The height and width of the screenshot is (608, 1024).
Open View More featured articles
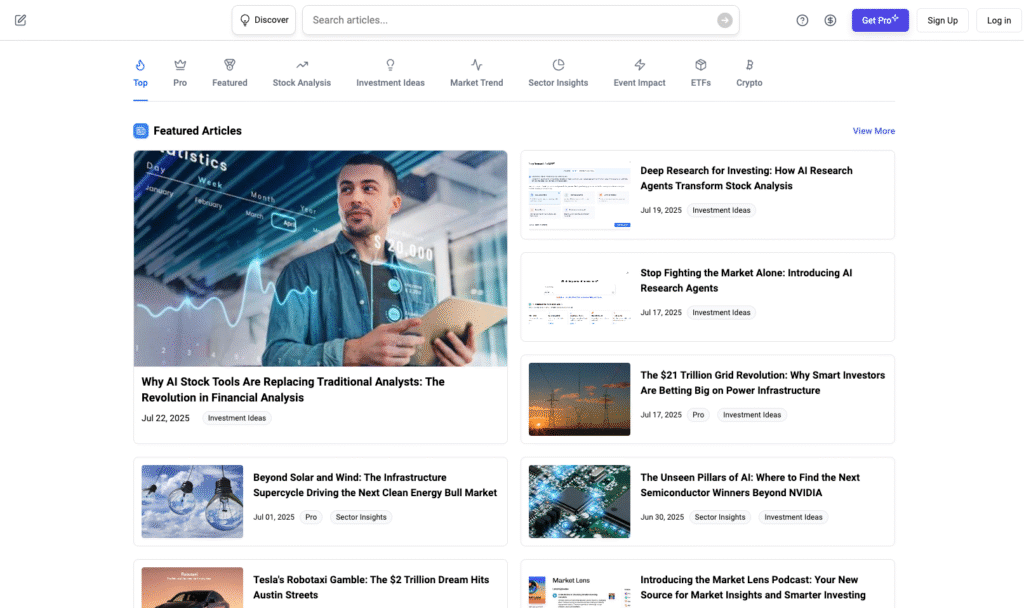[x=873, y=130]
